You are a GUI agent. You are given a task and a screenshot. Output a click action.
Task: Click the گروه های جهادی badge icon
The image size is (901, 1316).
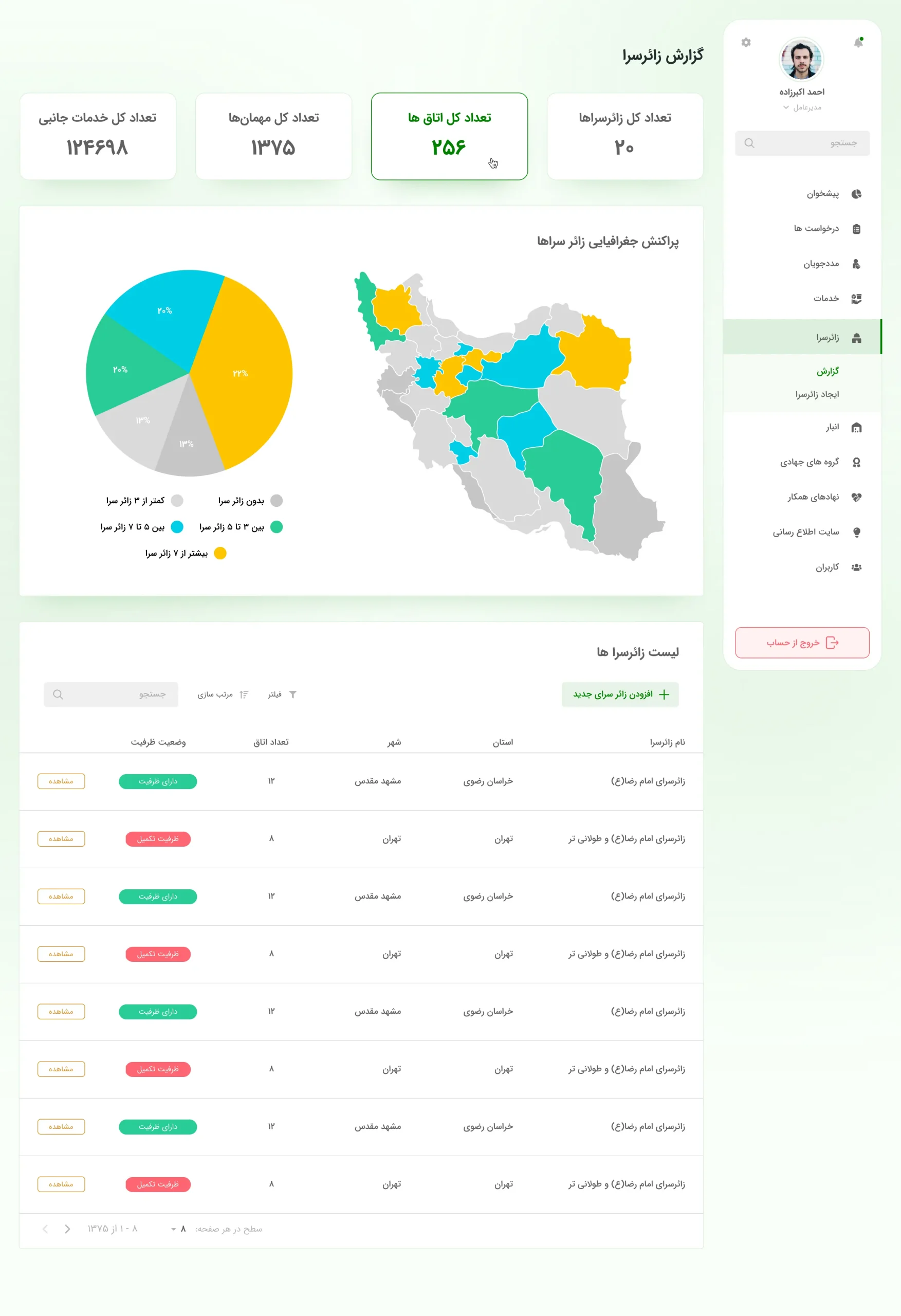point(856,462)
